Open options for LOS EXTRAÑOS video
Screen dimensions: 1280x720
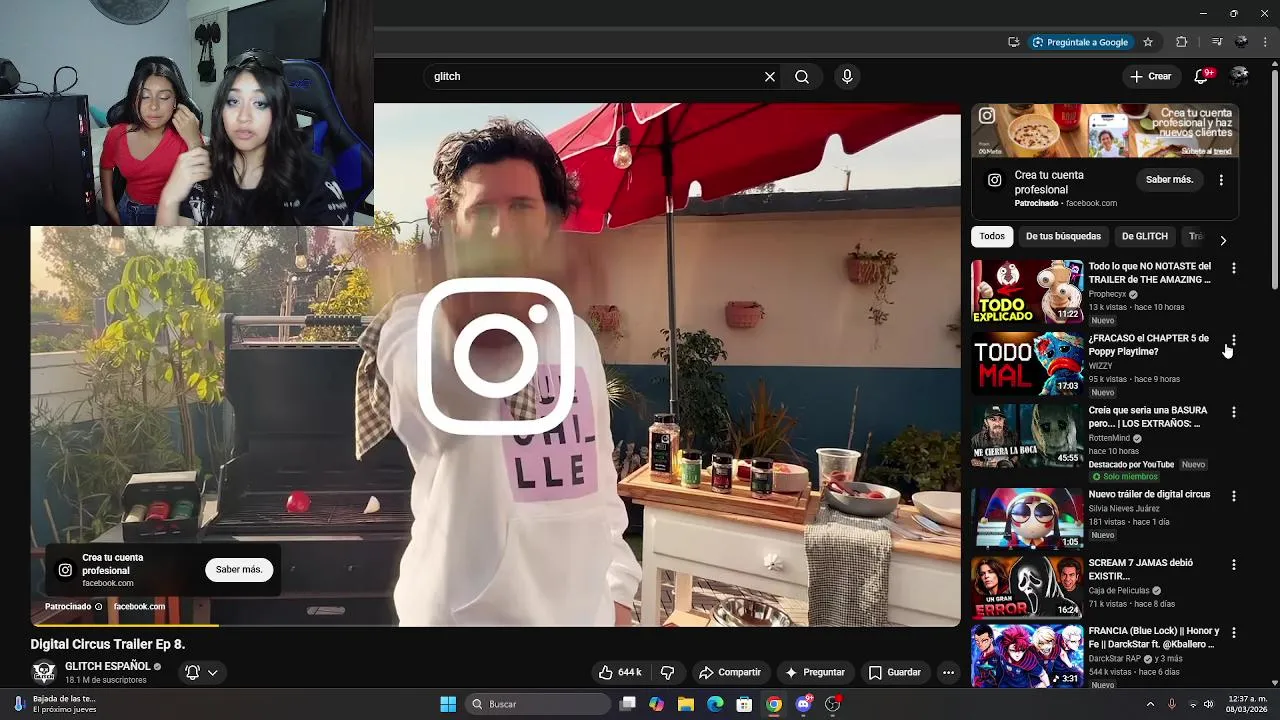1234,412
